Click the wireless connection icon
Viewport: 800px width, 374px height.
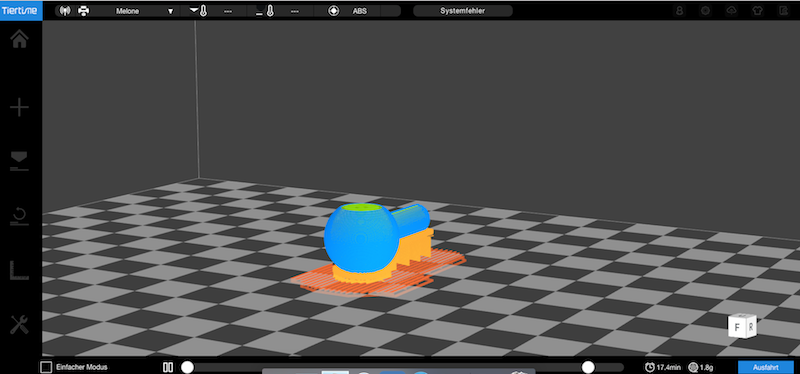pyautogui.click(x=65, y=11)
